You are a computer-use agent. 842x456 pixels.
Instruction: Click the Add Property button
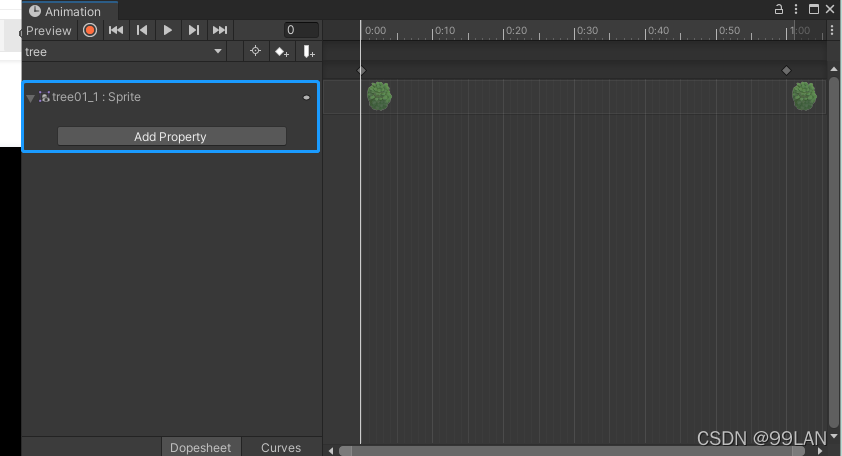(x=172, y=136)
